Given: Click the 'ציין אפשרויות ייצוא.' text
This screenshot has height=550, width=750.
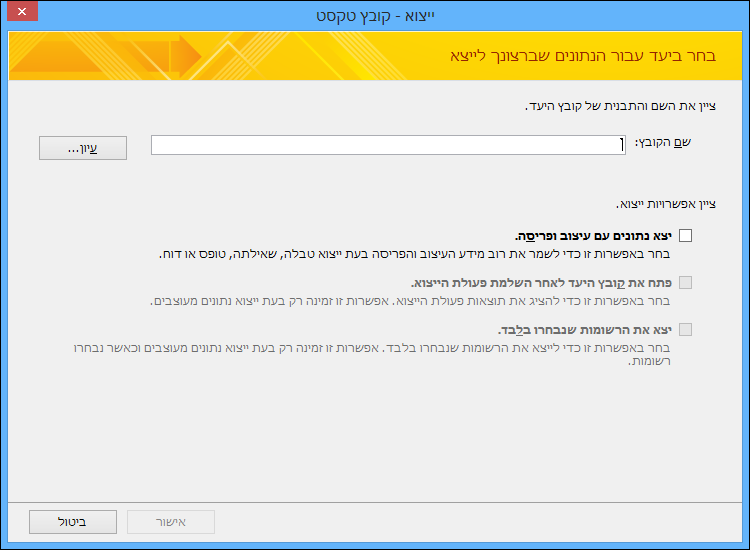Looking at the screenshot, I should pos(666,204).
